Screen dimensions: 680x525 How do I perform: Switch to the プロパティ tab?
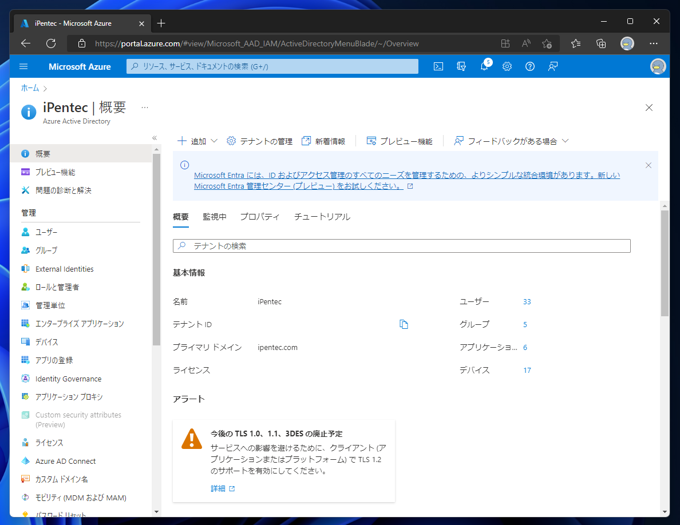pyautogui.click(x=260, y=217)
